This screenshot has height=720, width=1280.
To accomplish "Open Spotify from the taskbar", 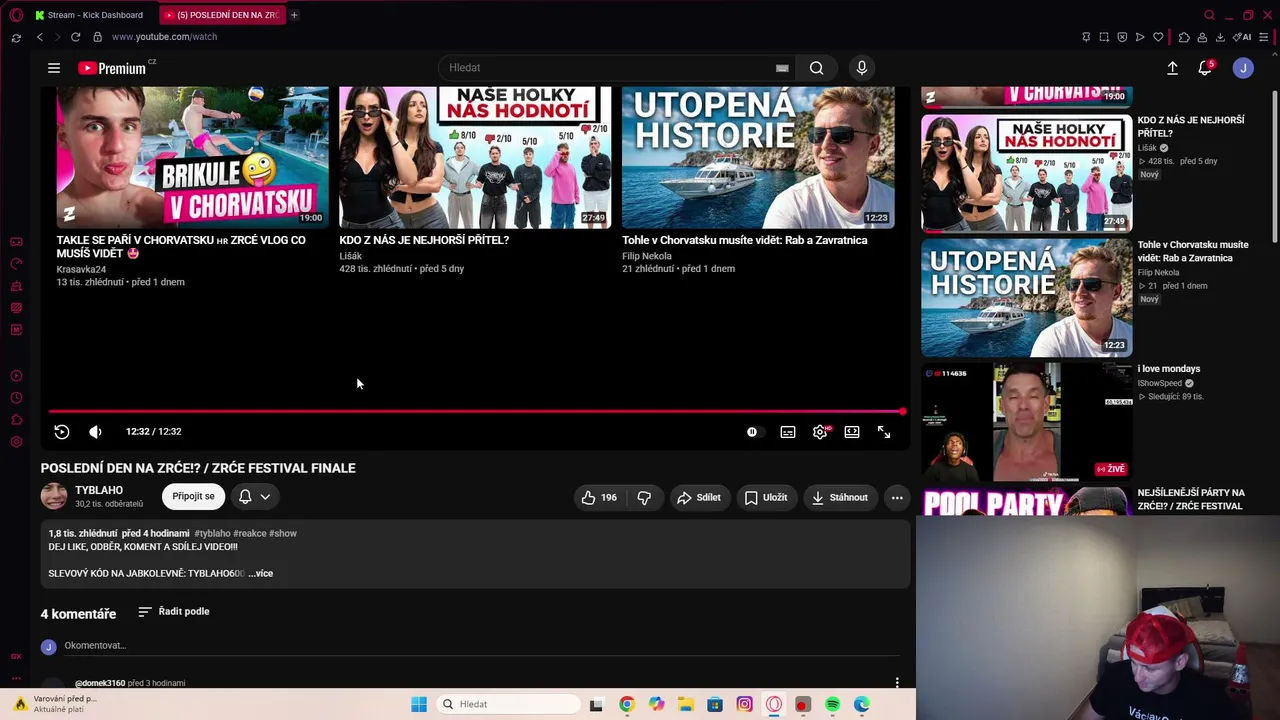I will pos(832,704).
